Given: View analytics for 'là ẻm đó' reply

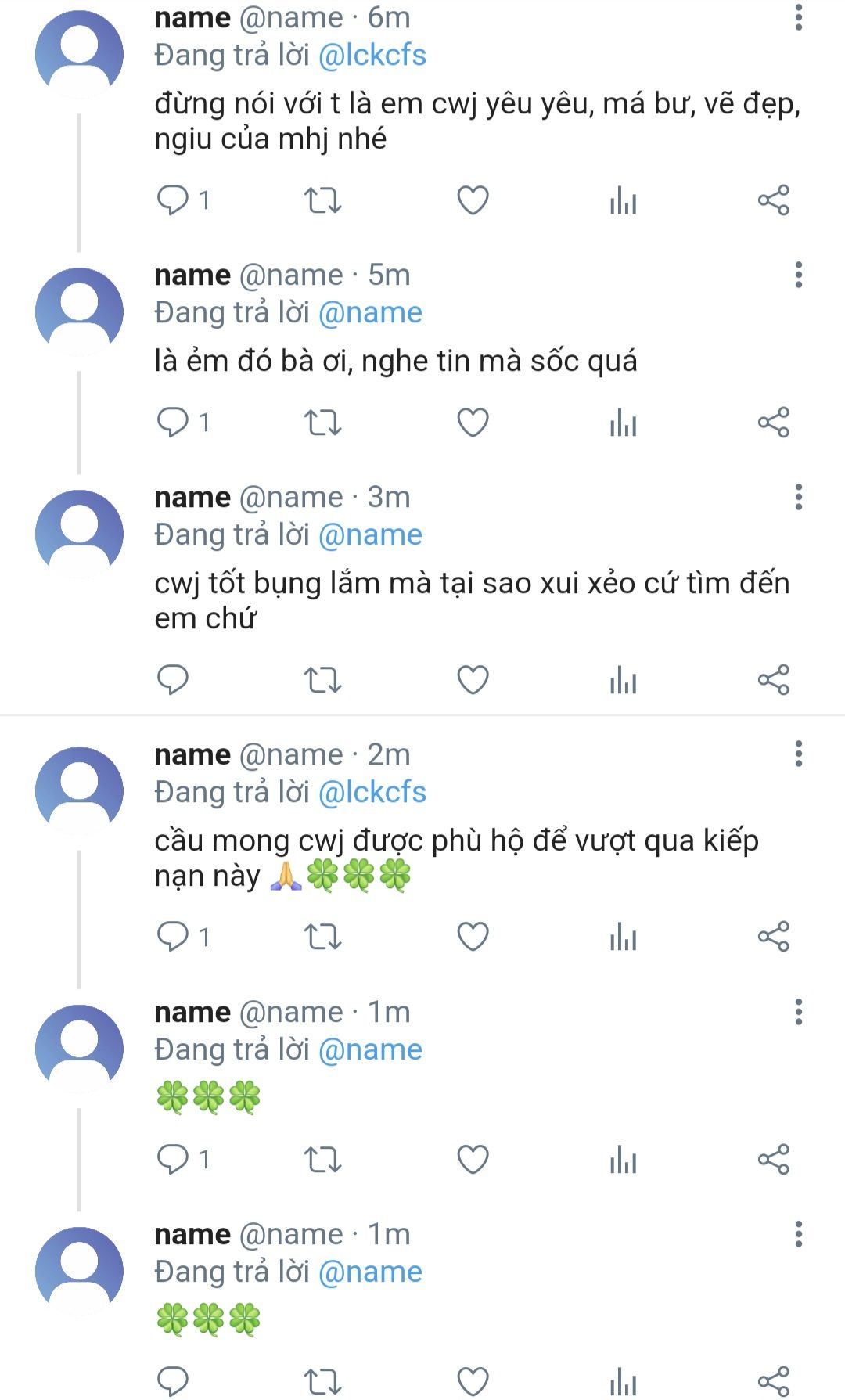Looking at the screenshot, I should 623,423.
